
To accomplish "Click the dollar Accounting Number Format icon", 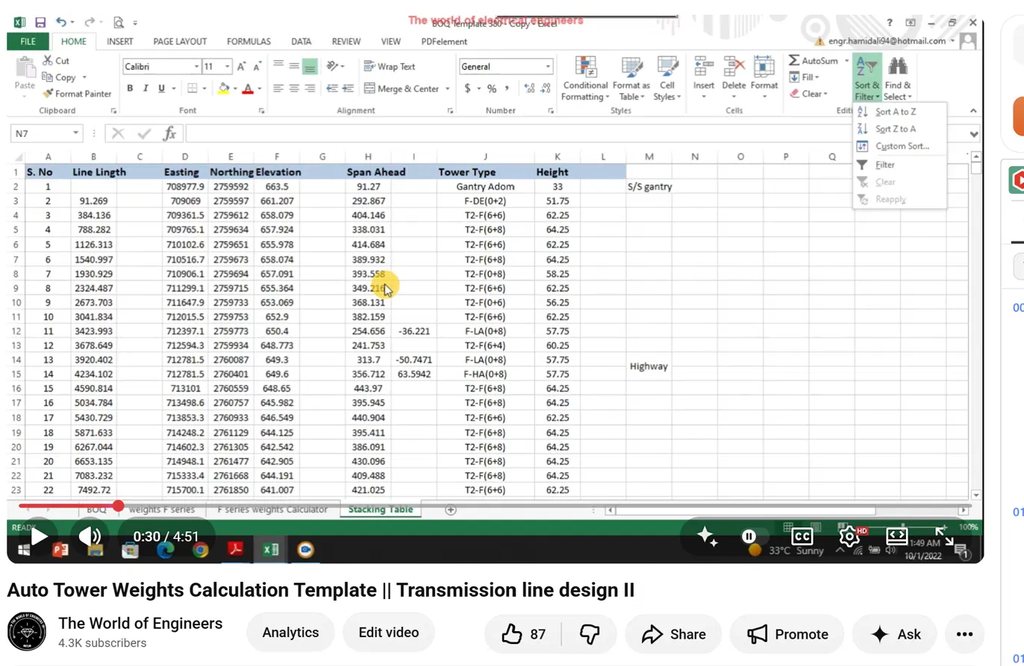I will pos(468,88).
